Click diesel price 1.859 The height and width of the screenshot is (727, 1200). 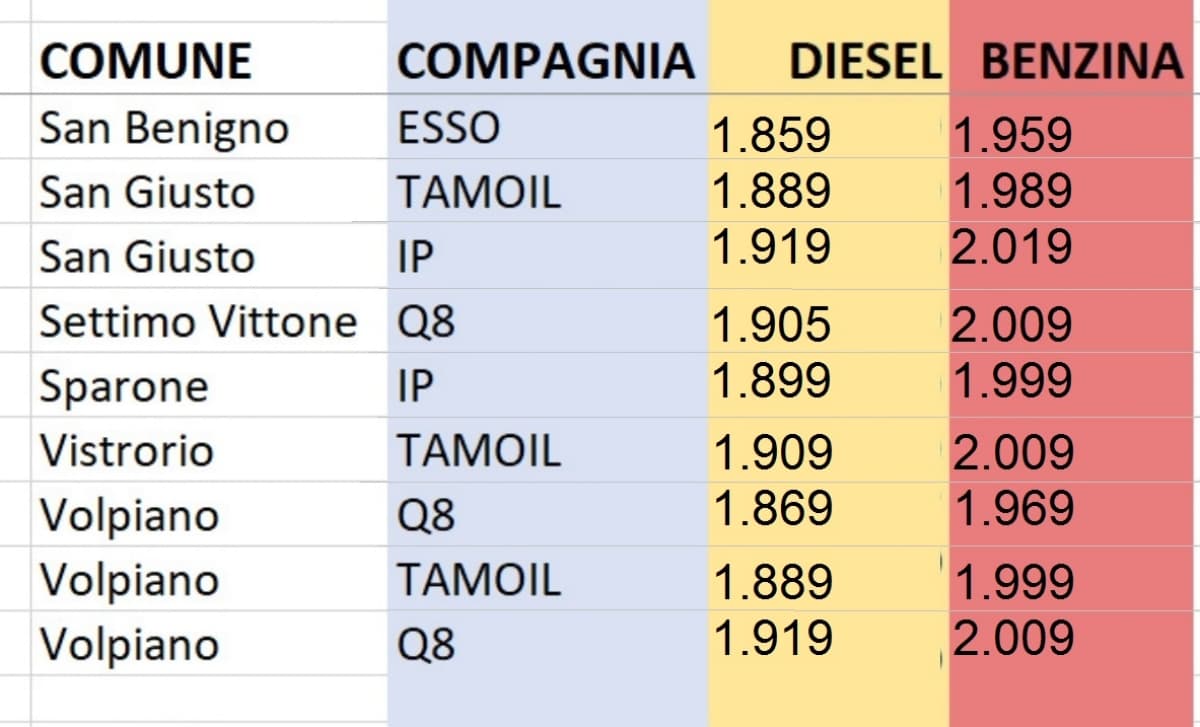pyautogui.click(x=771, y=135)
